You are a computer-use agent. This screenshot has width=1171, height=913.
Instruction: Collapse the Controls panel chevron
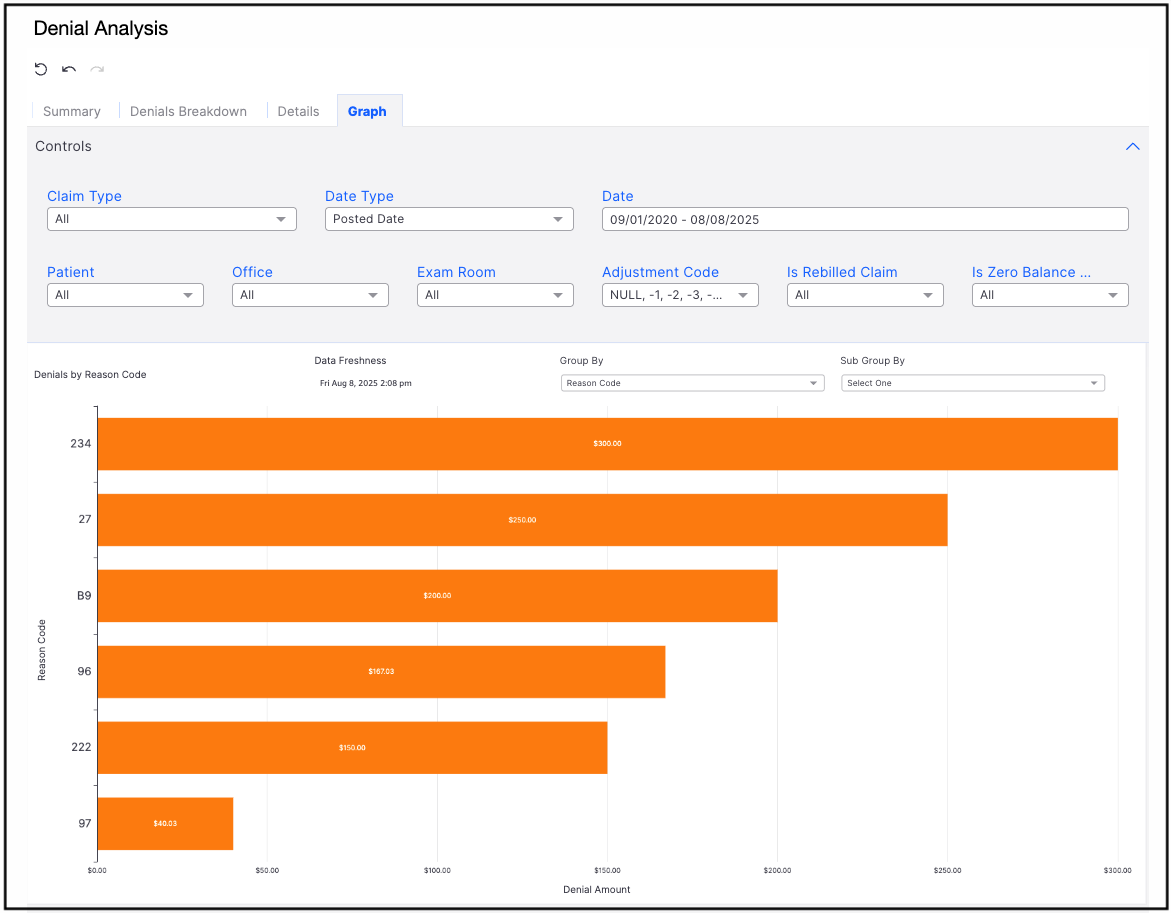coord(1132,146)
